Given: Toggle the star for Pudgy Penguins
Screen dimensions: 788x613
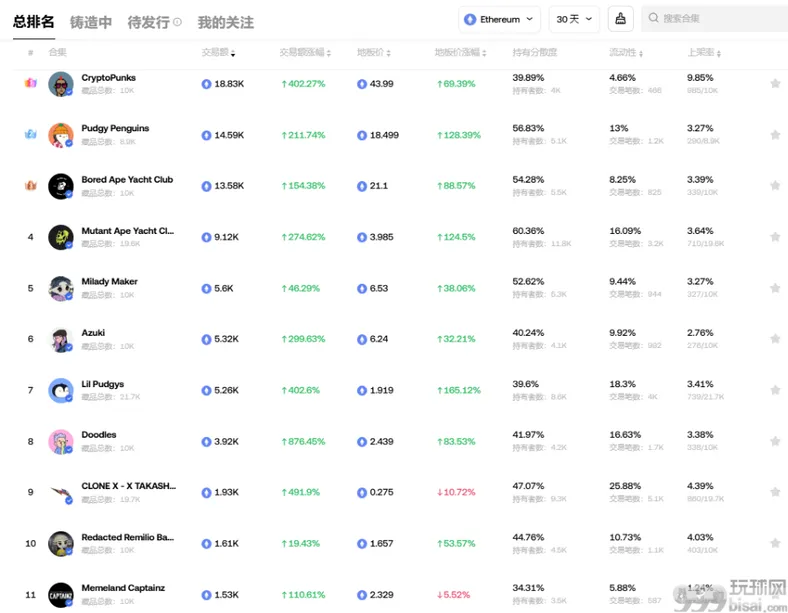Looking at the screenshot, I should (775, 135).
